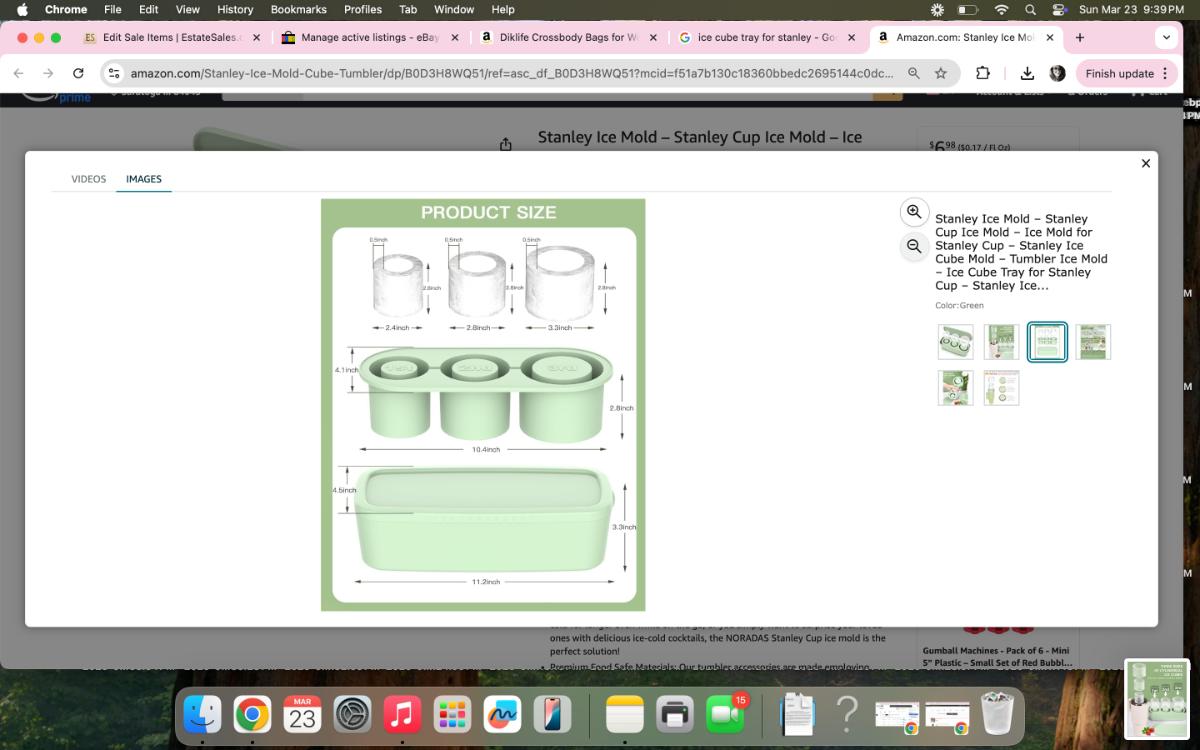Image resolution: width=1200 pixels, height=750 pixels.
Task: Select the first product thumbnail
Action: 955,342
